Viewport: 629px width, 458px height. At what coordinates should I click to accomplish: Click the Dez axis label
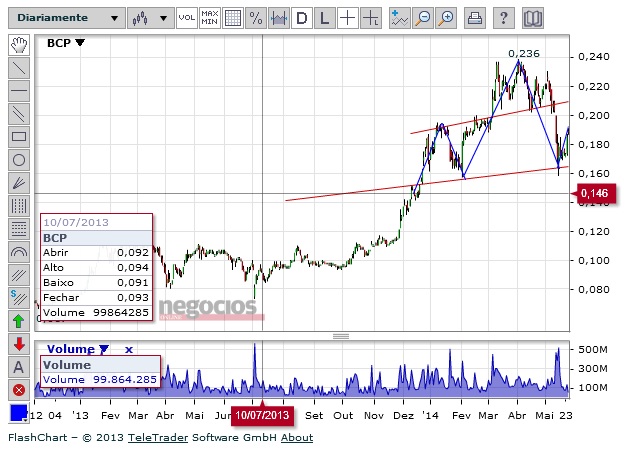click(403, 415)
